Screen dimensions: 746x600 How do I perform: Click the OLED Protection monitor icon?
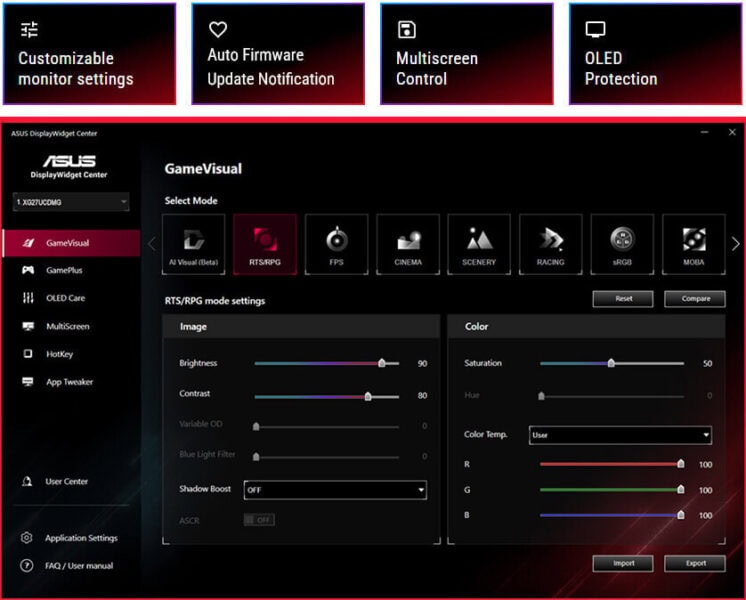coord(595,30)
